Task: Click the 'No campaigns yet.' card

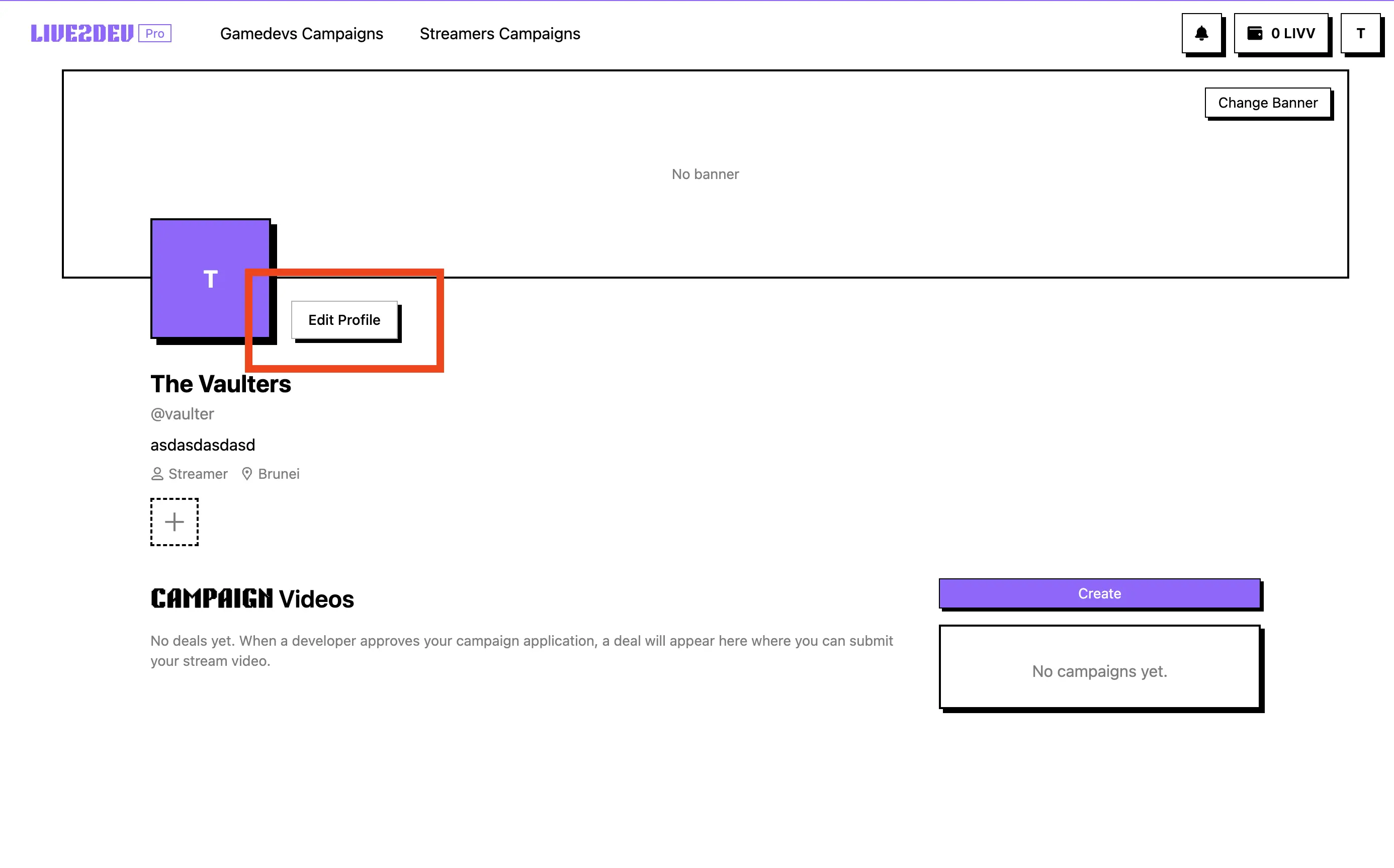Action: tap(1100, 667)
